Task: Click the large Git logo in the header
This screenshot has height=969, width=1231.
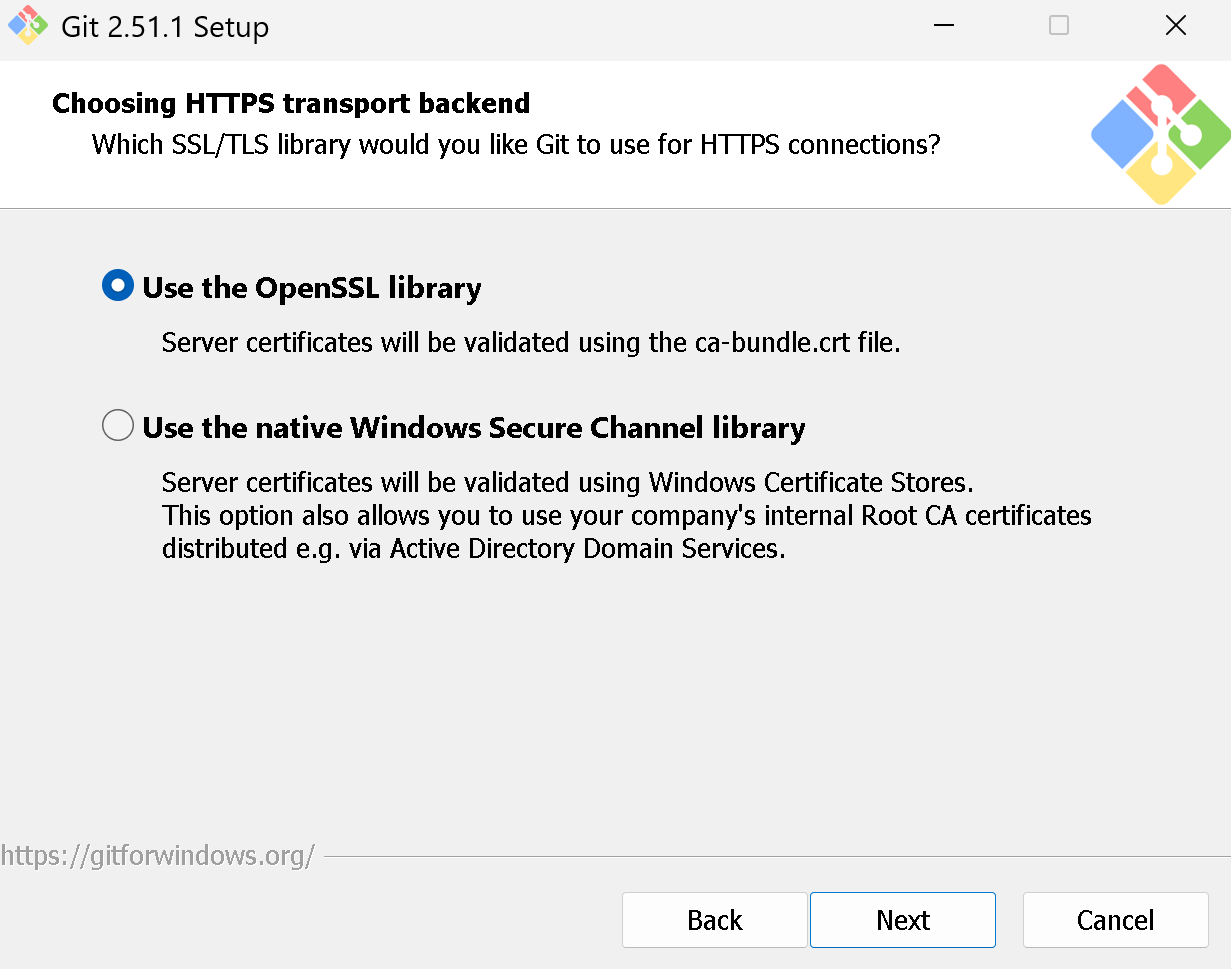Action: coord(1160,134)
